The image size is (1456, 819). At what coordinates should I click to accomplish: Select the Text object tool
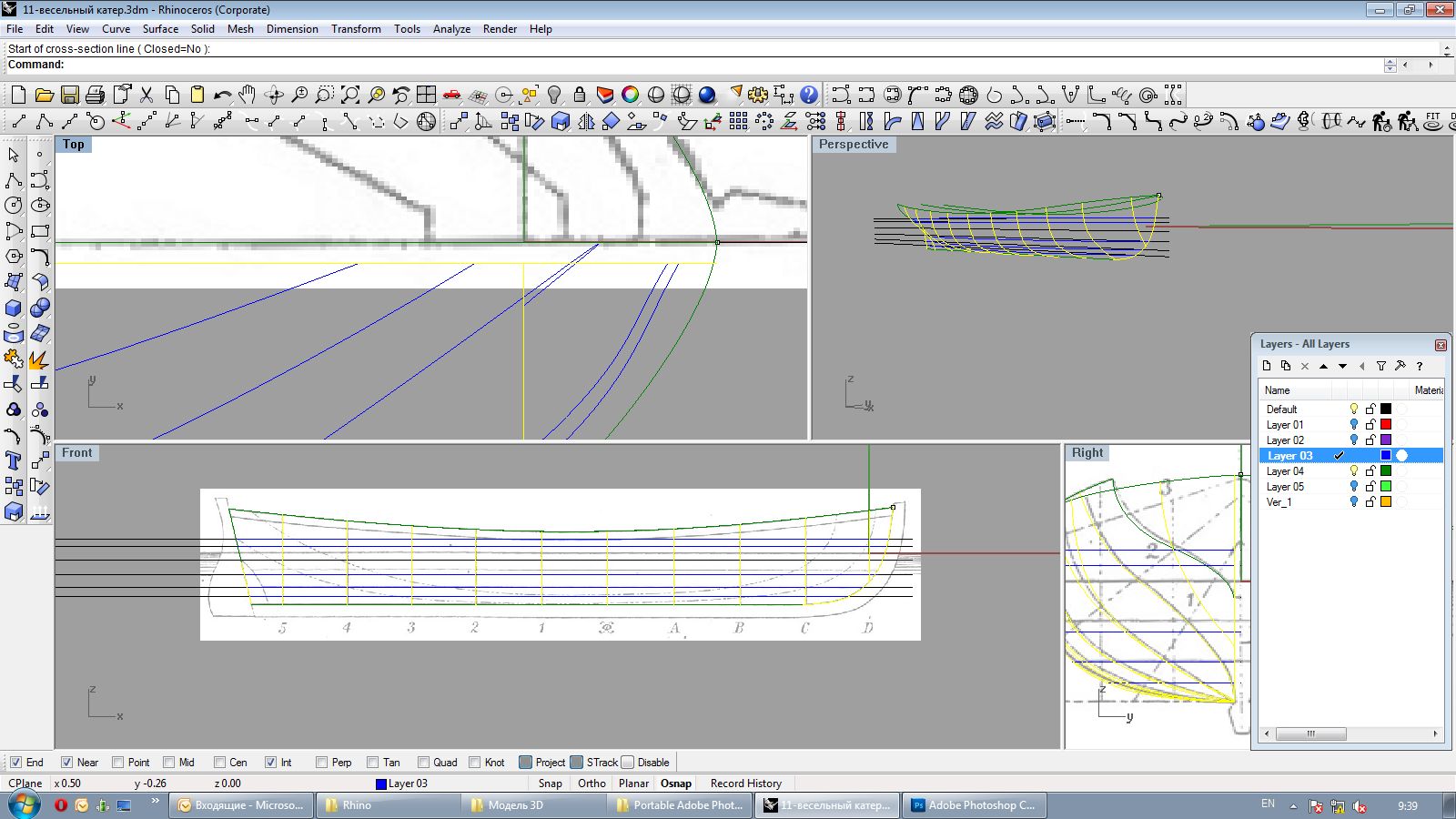(x=14, y=460)
